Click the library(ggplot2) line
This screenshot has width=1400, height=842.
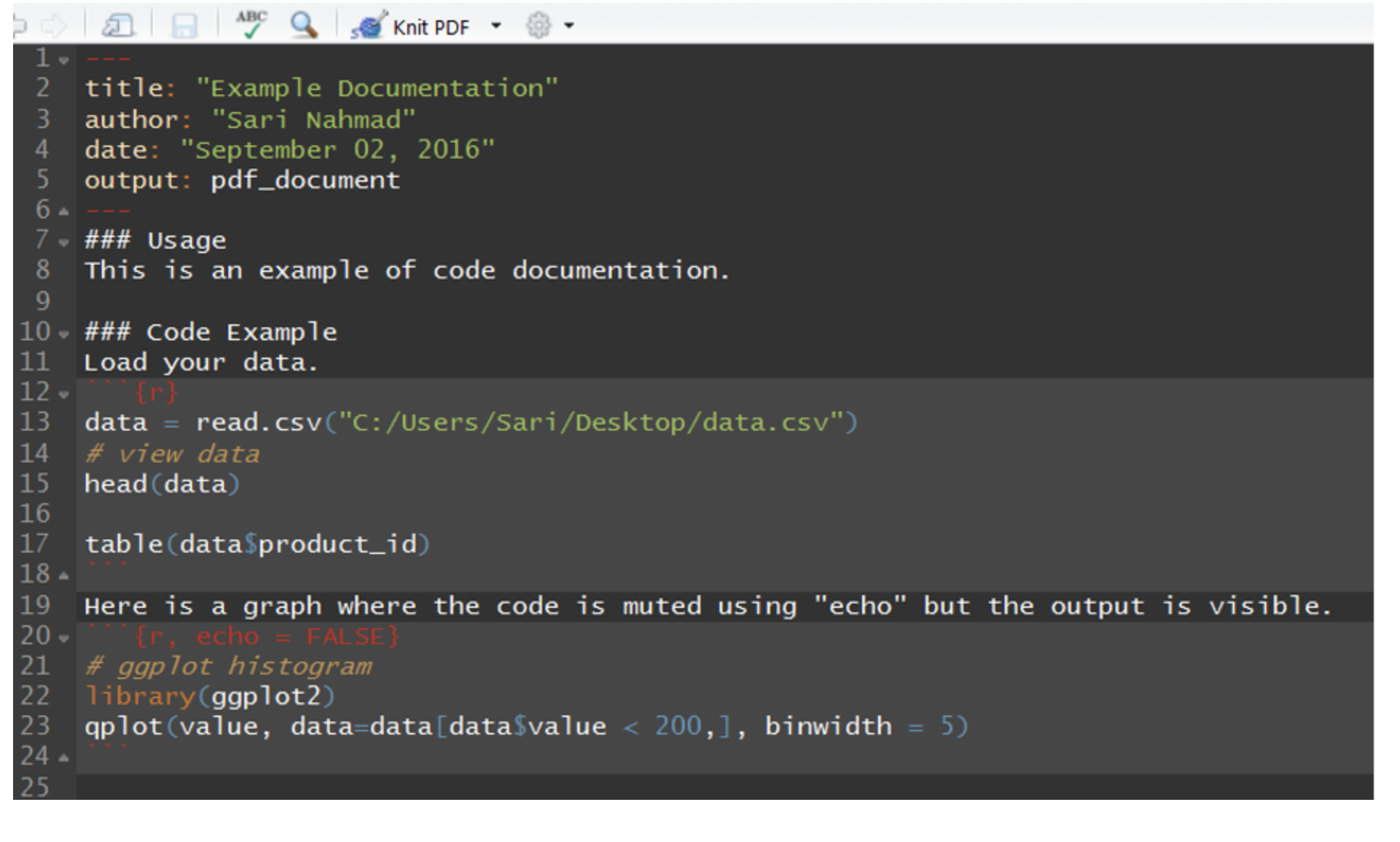tap(210, 697)
